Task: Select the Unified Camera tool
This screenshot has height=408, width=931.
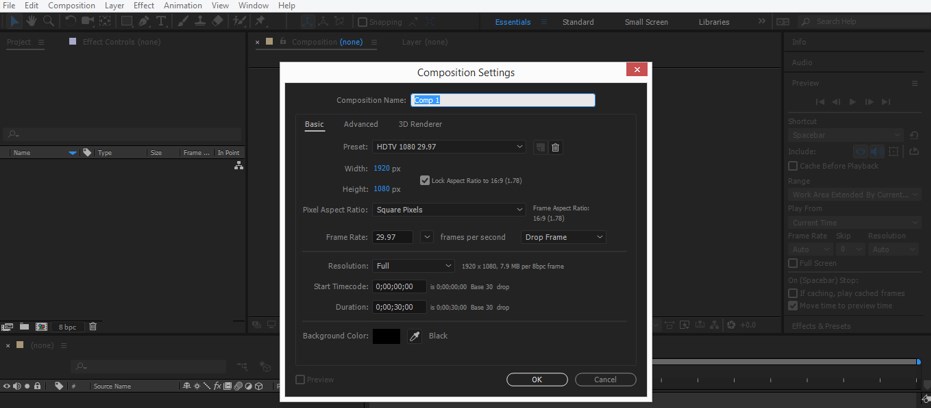Action: [x=87, y=21]
